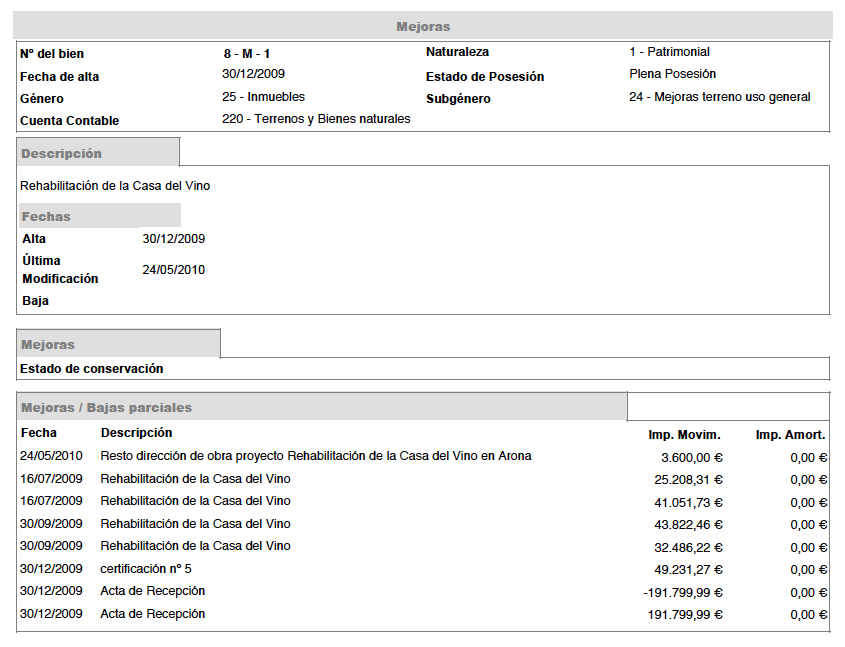
Task: Click the Plena Posesión value
Action: coord(672,74)
